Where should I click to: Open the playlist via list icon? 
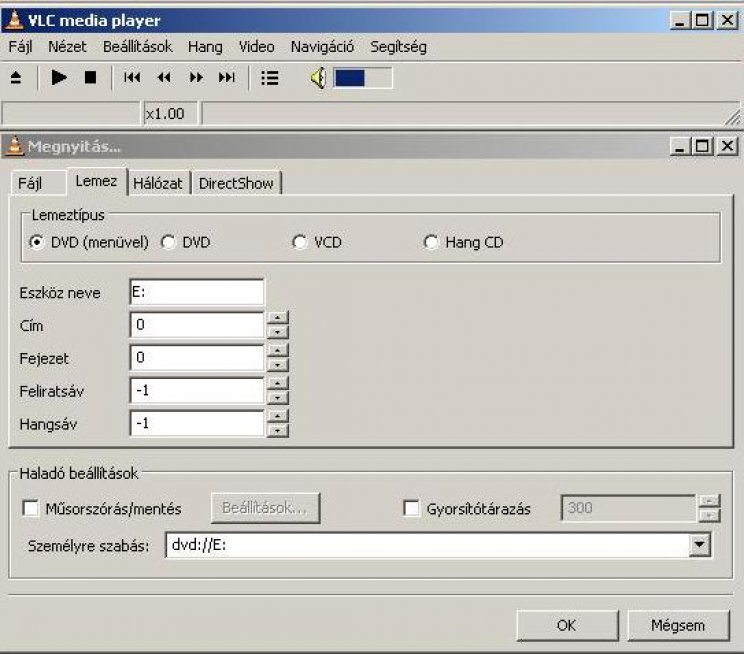pos(270,78)
